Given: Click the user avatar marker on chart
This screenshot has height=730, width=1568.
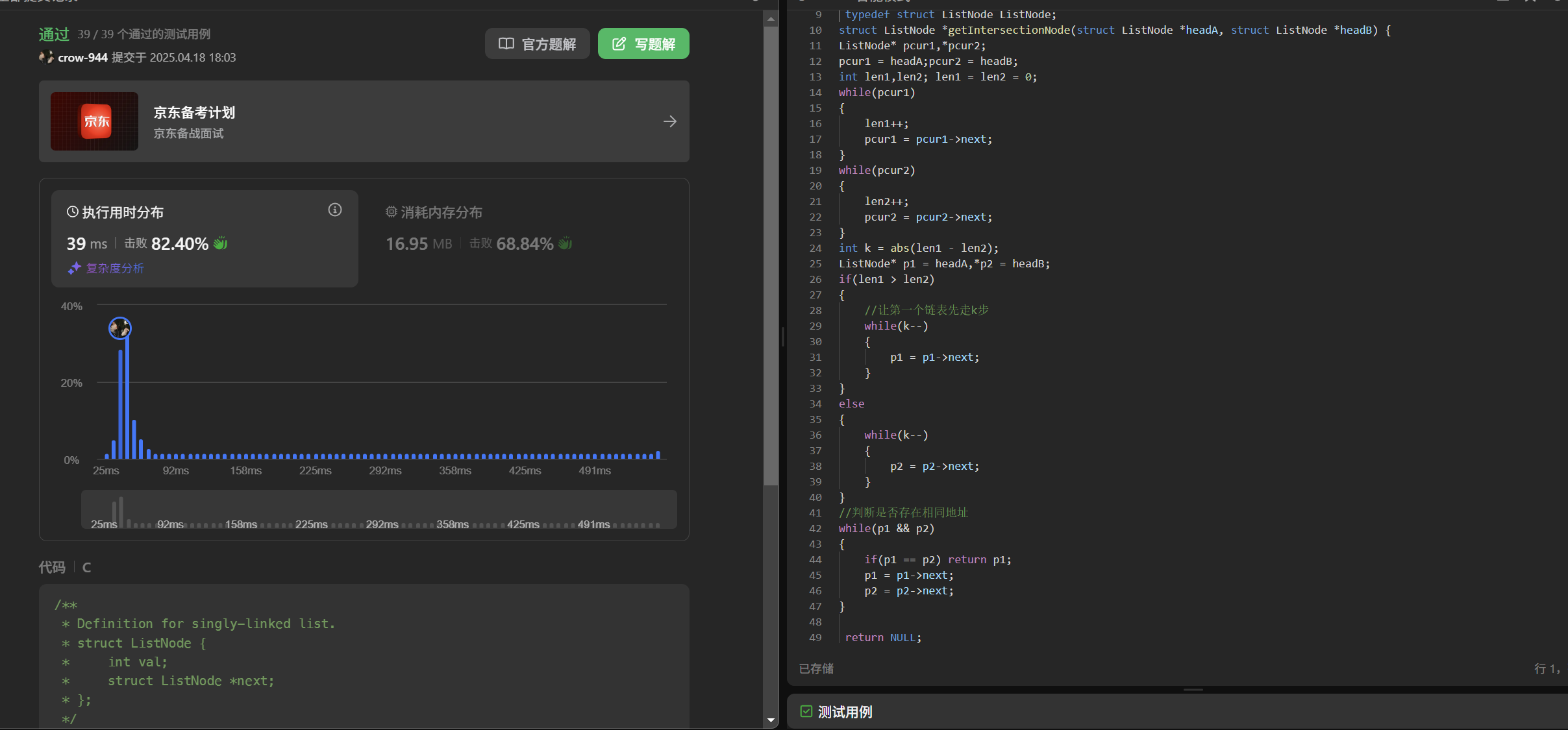Looking at the screenshot, I should (x=119, y=328).
